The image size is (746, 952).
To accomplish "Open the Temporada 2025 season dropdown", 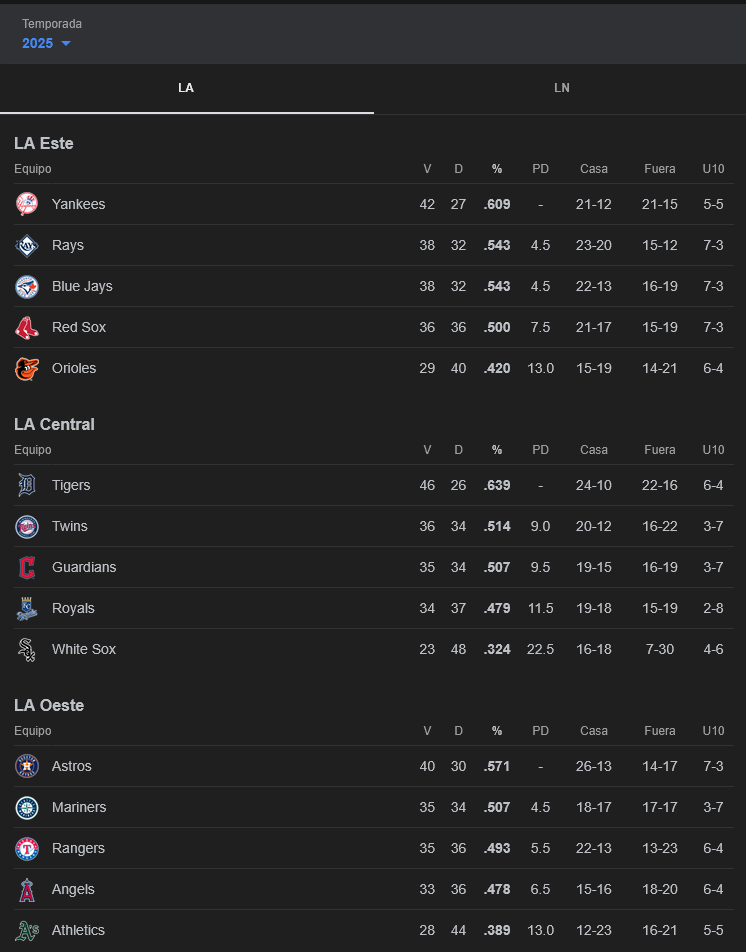I will pos(46,43).
